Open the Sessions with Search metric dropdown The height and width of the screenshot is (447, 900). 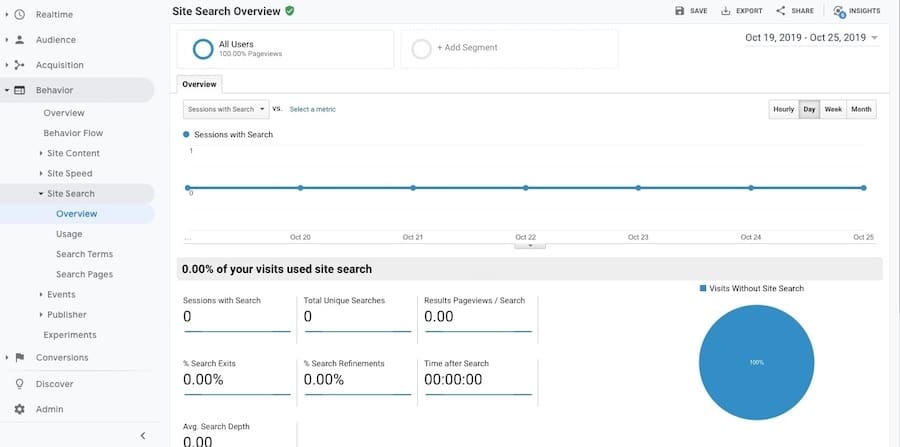225,109
